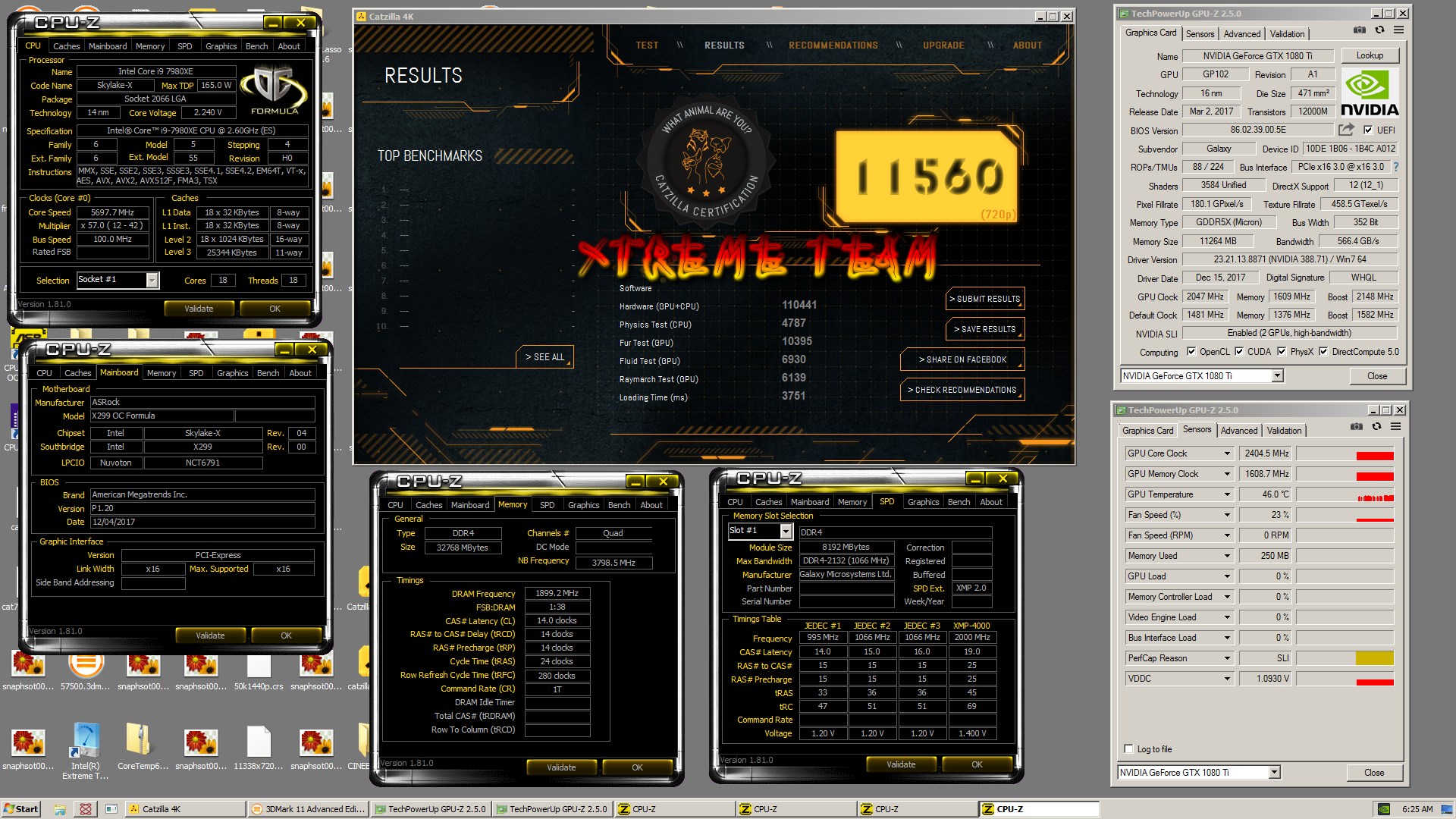Click CHECK RECOMMENDATIONS in Catzilla
The height and width of the screenshot is (819, 1456).
[962, 390]
